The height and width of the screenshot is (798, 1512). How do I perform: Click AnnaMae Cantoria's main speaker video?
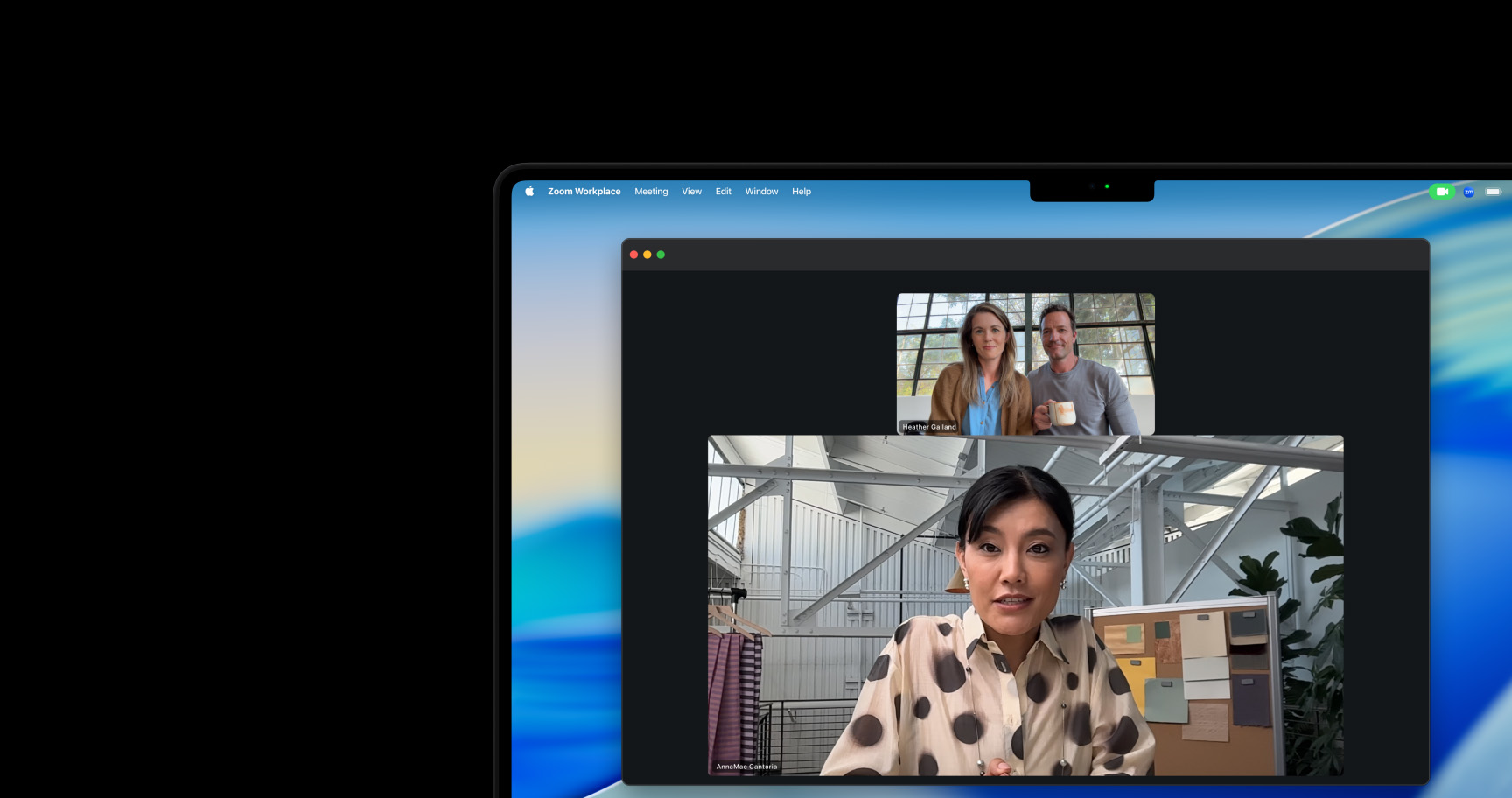(x=1025, y=604)
